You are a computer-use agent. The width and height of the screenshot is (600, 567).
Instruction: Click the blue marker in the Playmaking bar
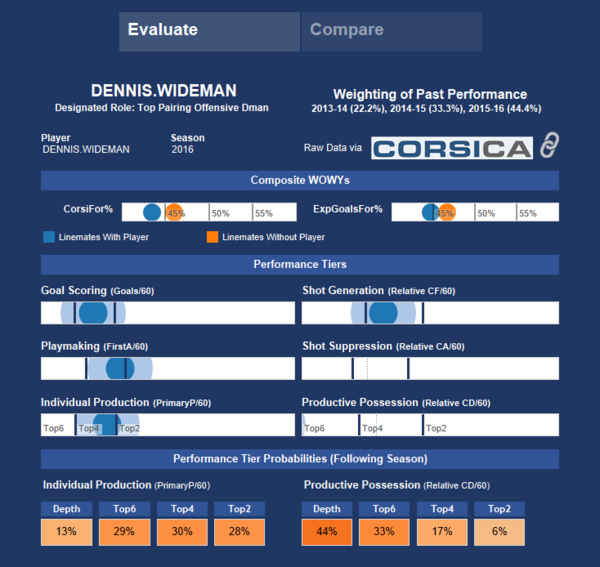tap(120, 368)
